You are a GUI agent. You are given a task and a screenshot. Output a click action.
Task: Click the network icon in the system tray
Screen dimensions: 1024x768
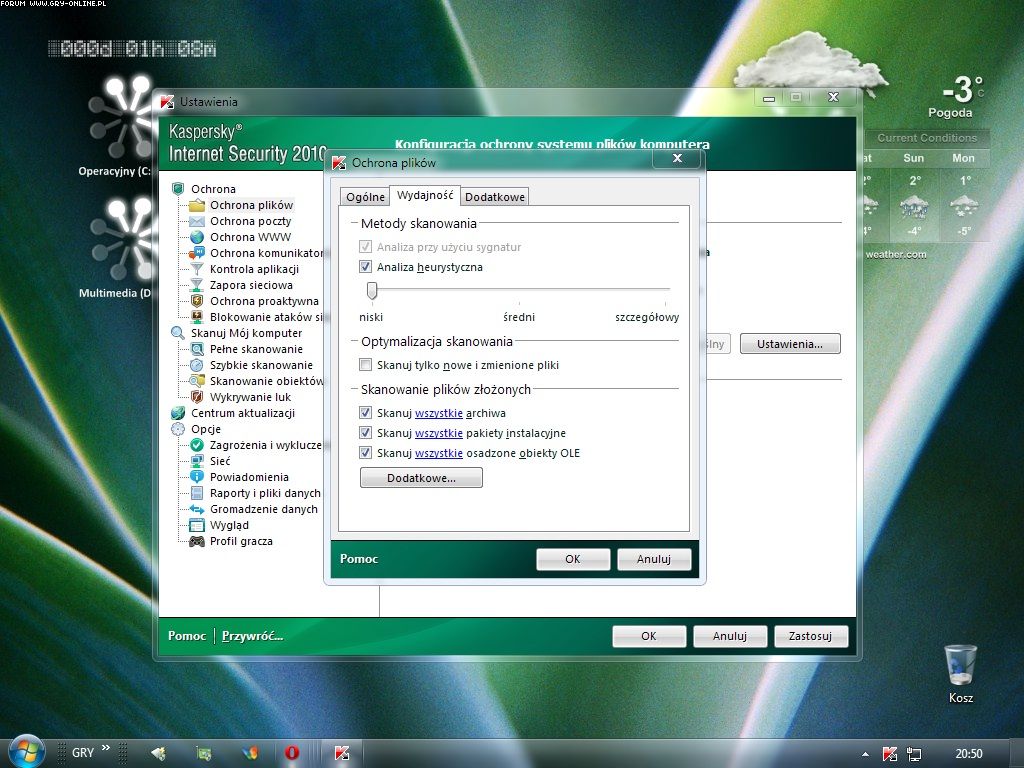click(914, 754)
